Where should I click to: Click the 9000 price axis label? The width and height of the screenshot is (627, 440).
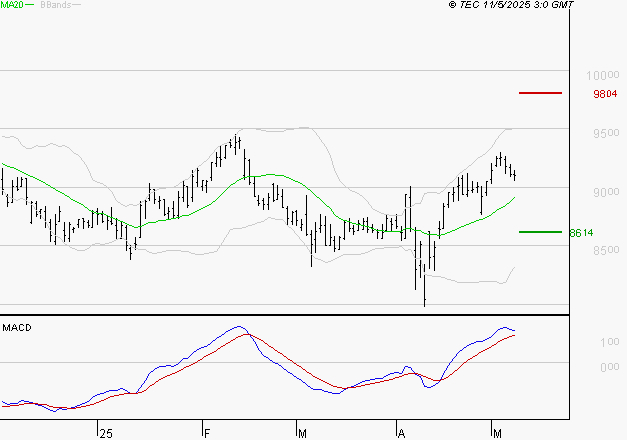[x=606, y=192]
